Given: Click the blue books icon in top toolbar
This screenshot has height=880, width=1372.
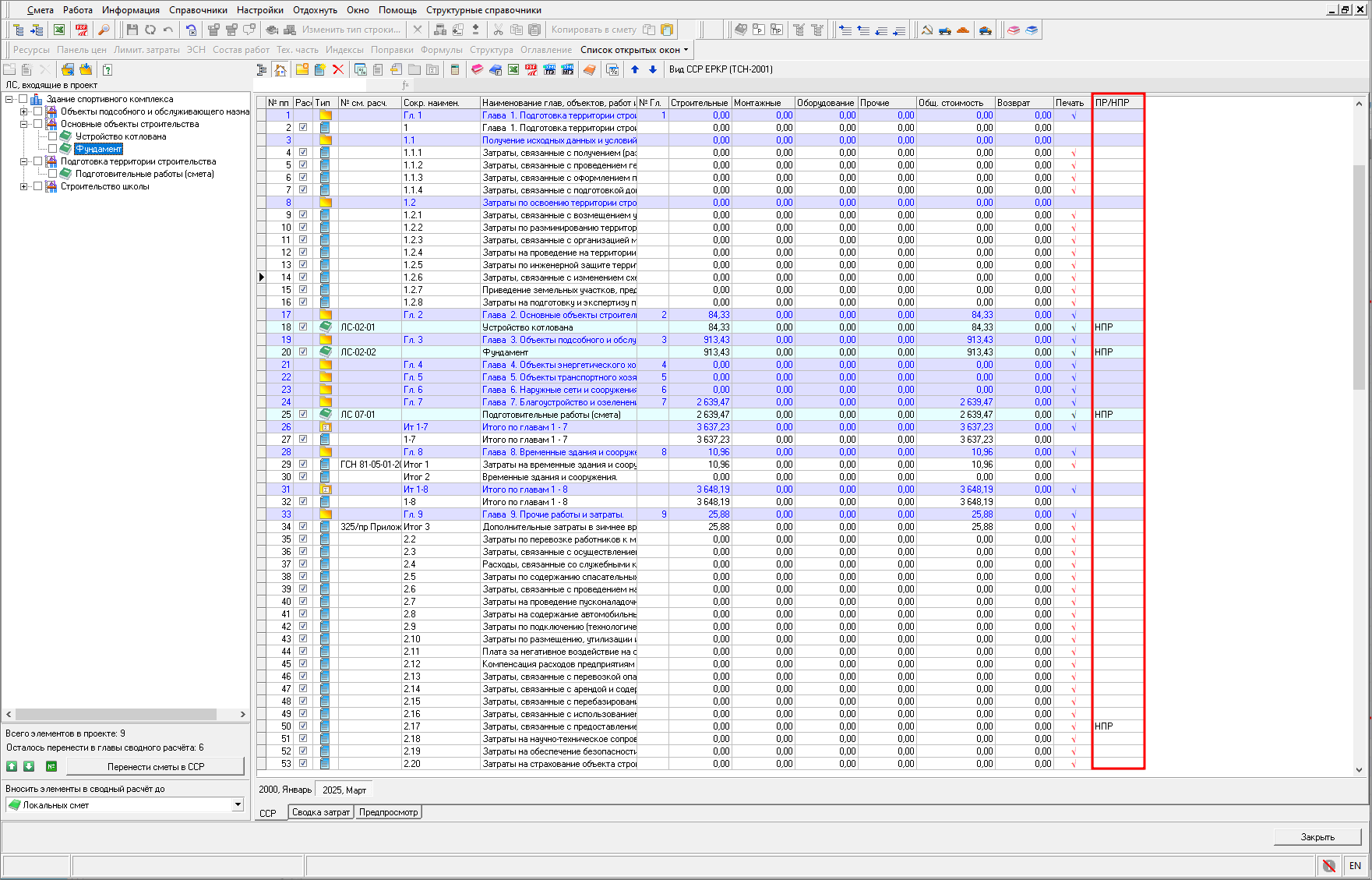Looking at the screenshot, I should point(1032,30).
